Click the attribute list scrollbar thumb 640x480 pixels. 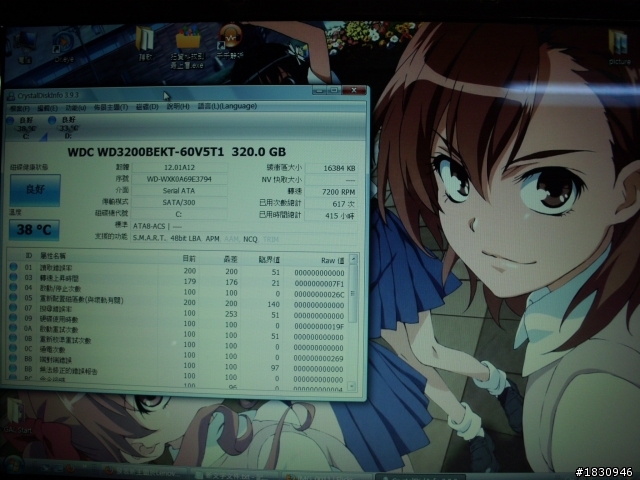(x=353, y=294)
